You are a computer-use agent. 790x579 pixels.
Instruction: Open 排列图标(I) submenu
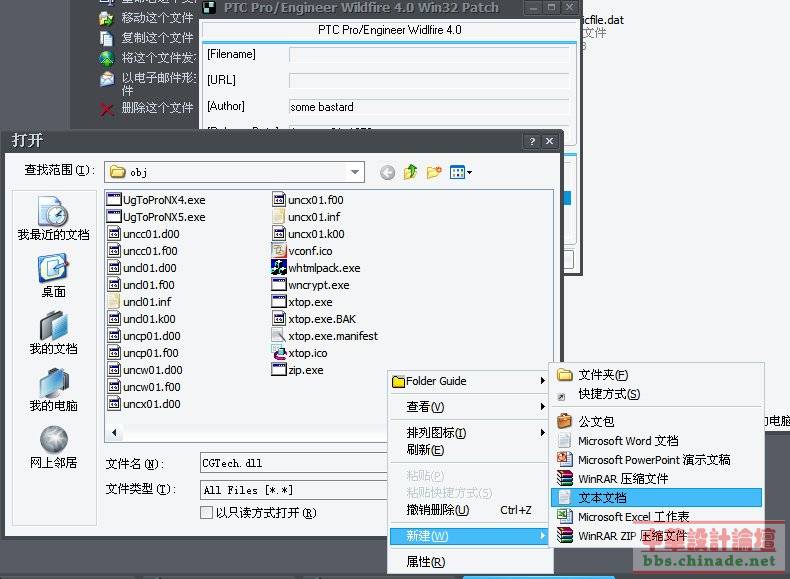[469, 433]
